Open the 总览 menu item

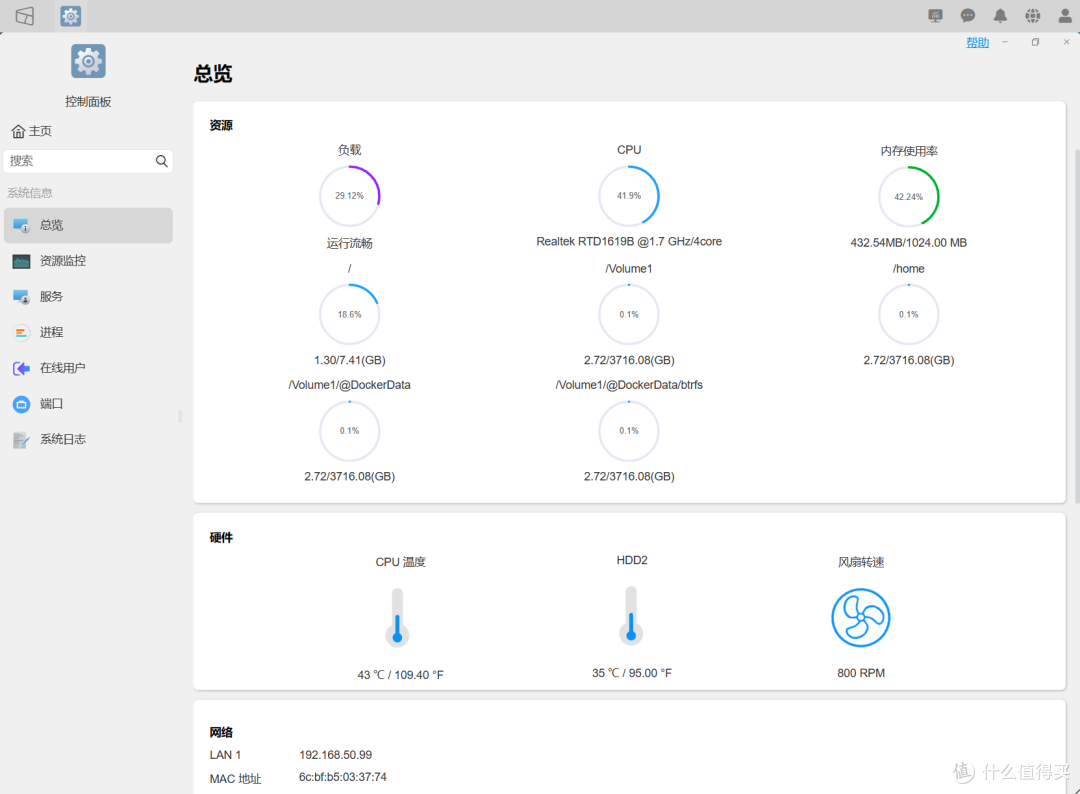click(x=88, y=226)
